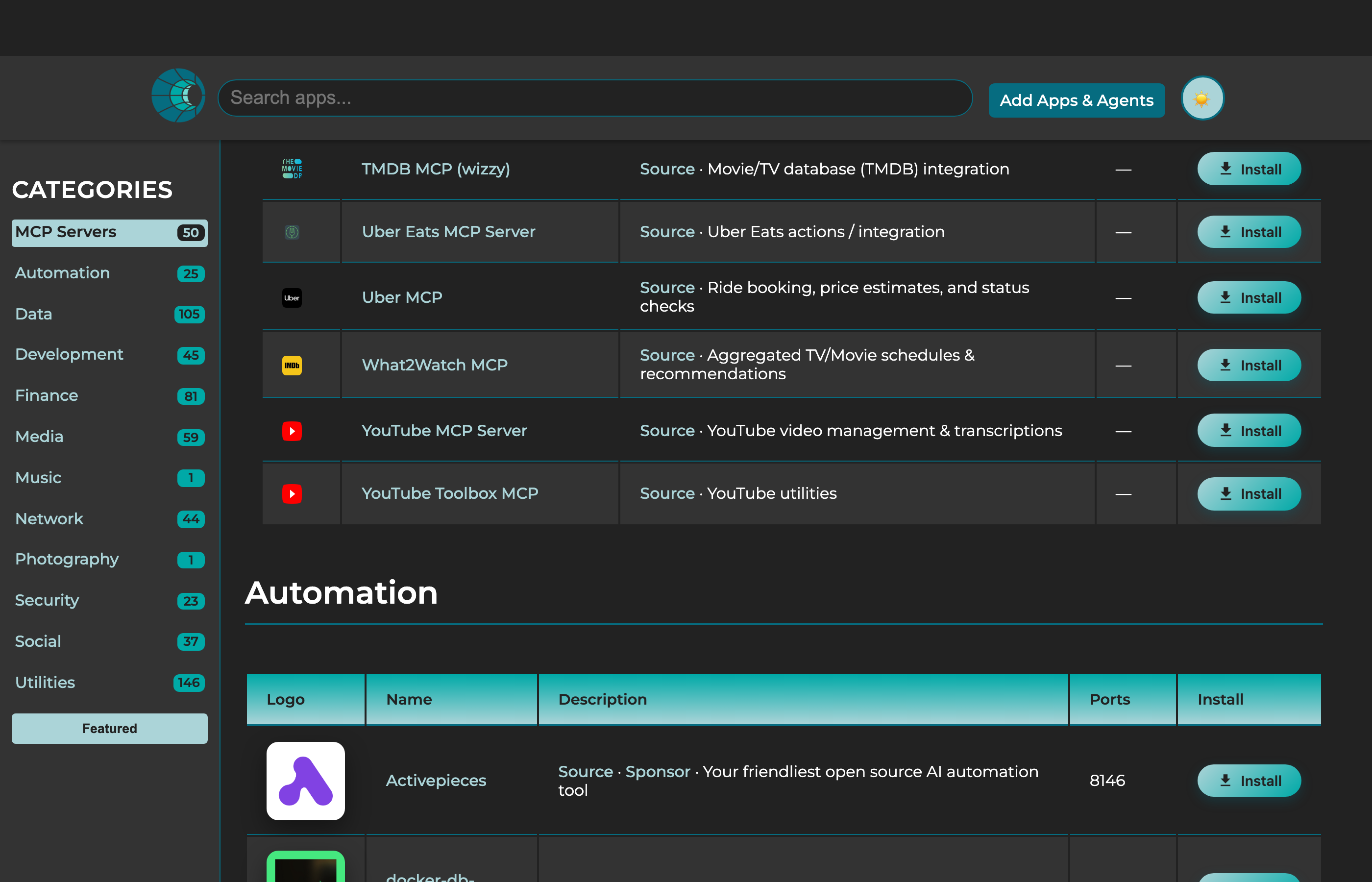
Task: Click the Automation section heading
Action: 341,592
